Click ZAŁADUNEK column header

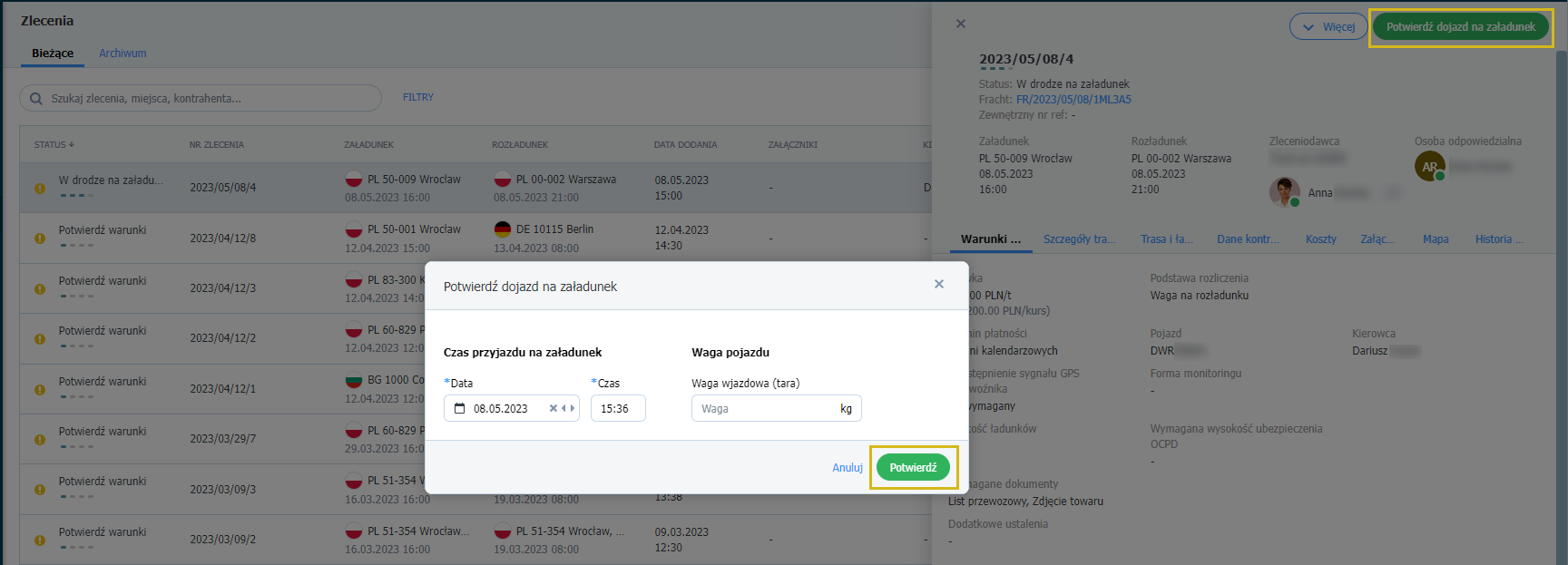click(368, 144)
